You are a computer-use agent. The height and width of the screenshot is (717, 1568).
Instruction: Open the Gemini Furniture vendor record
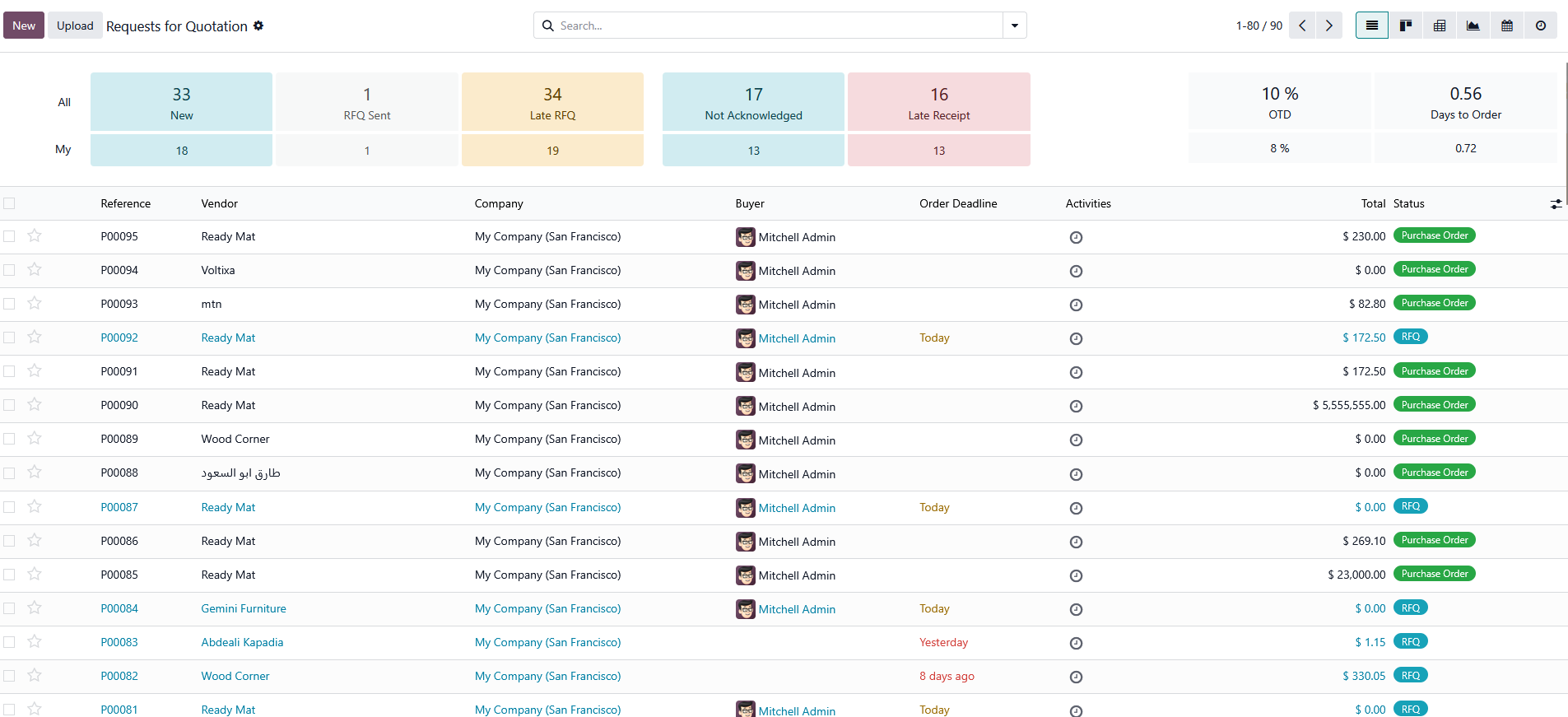coord(244,608)
